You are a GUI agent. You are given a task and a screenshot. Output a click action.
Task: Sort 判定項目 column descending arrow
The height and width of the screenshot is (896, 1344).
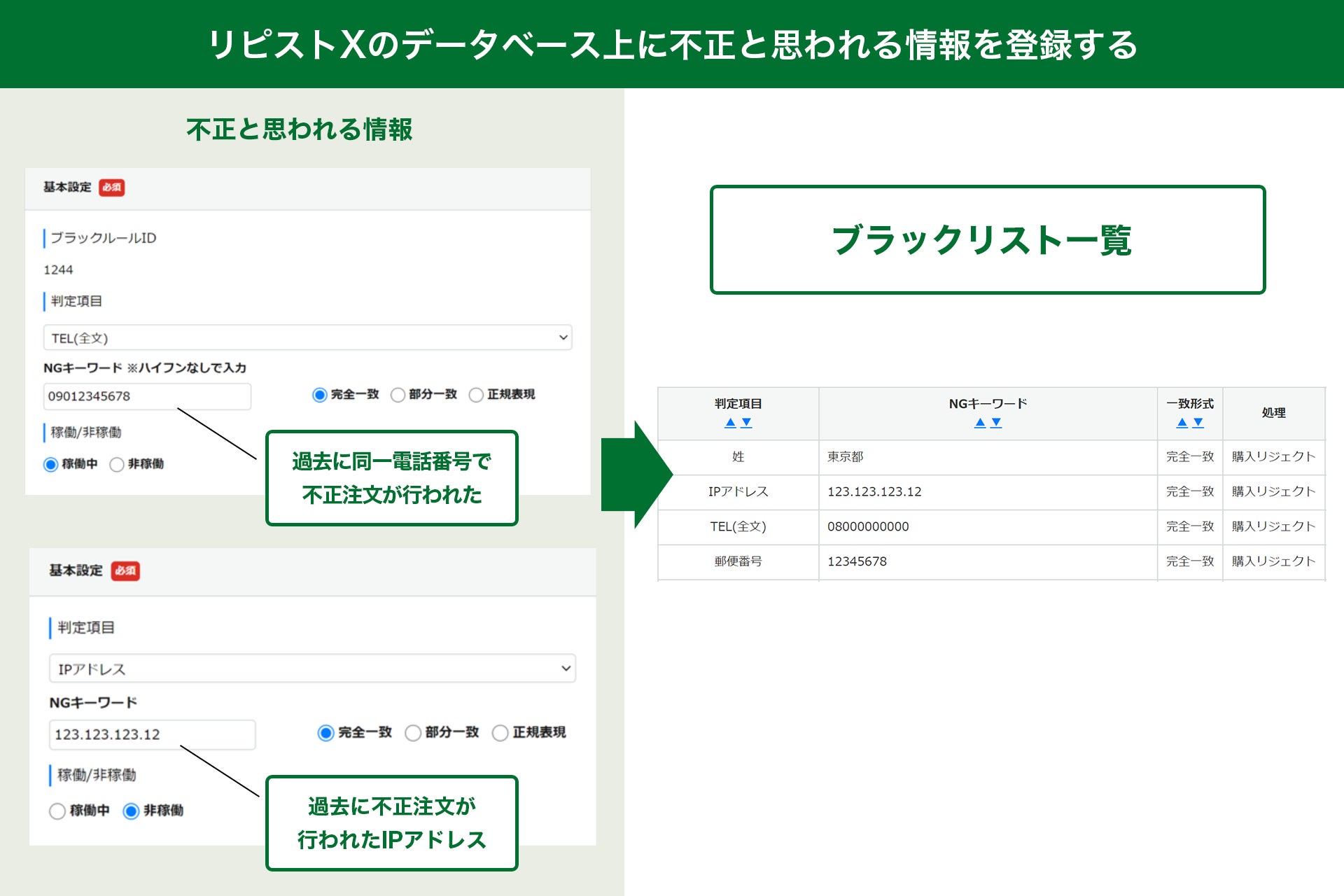(x=747, y=423)
